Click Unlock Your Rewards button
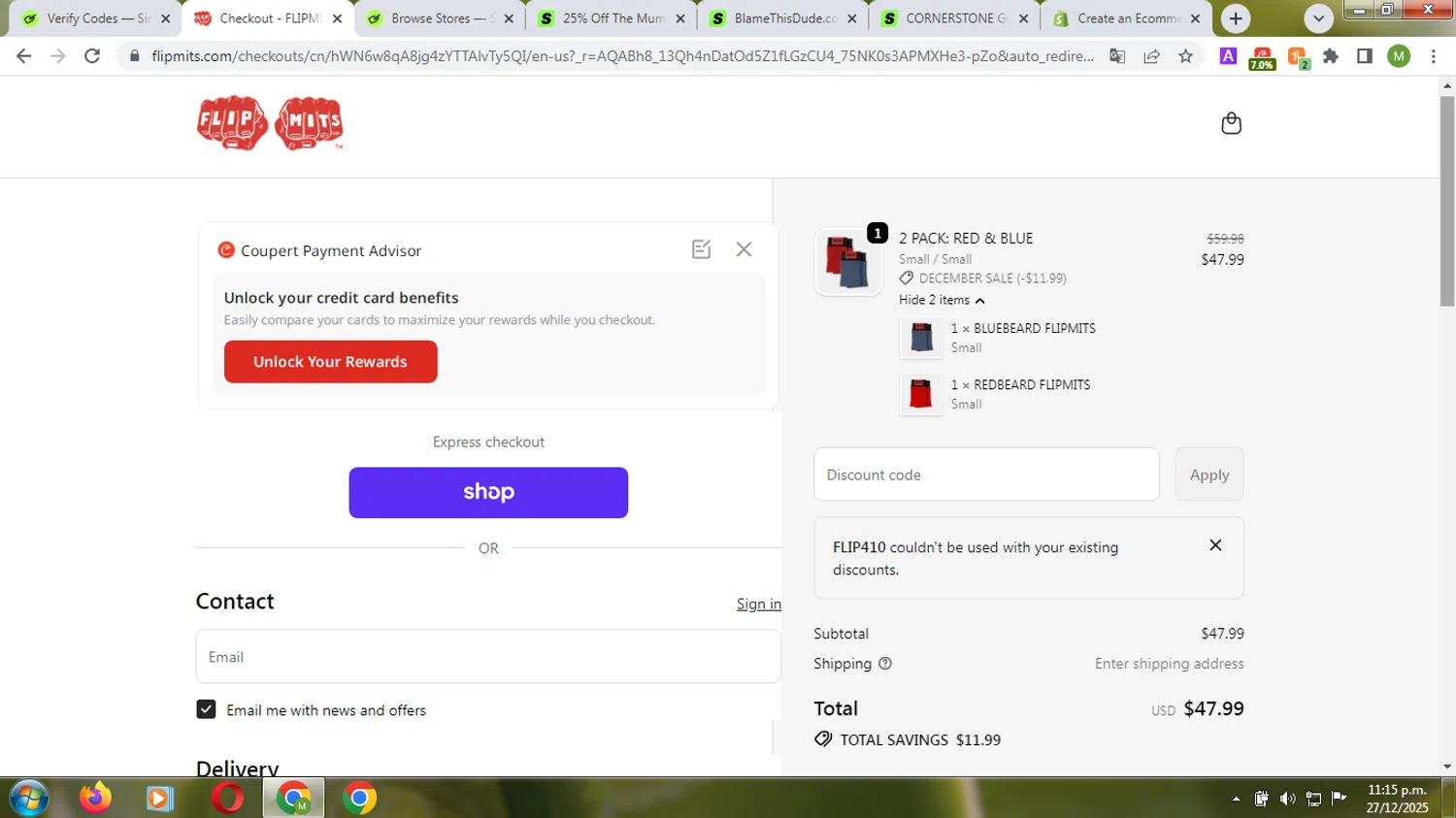 [330, 362]
